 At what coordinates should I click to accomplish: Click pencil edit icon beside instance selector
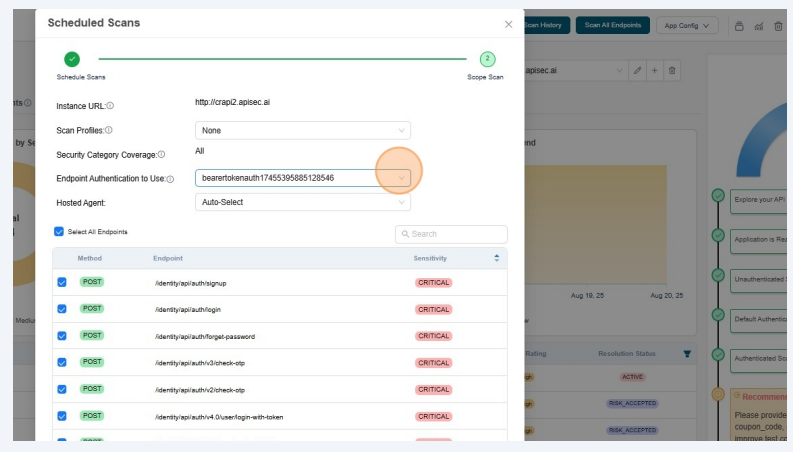pyautogui.click(x=638, y=71)
